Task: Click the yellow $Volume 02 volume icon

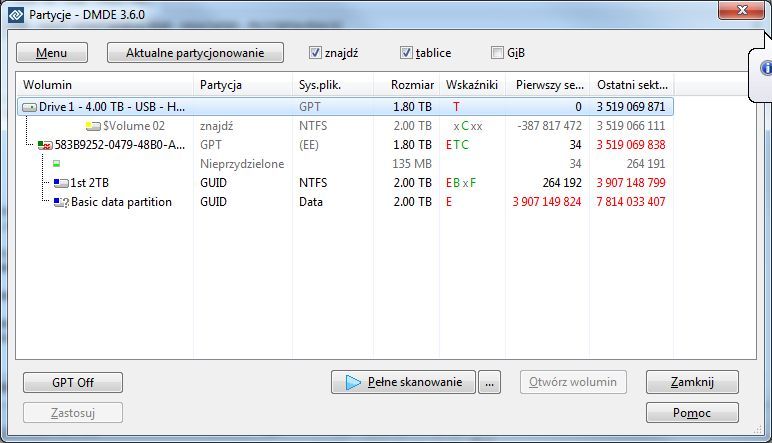Action: (93, 126)
